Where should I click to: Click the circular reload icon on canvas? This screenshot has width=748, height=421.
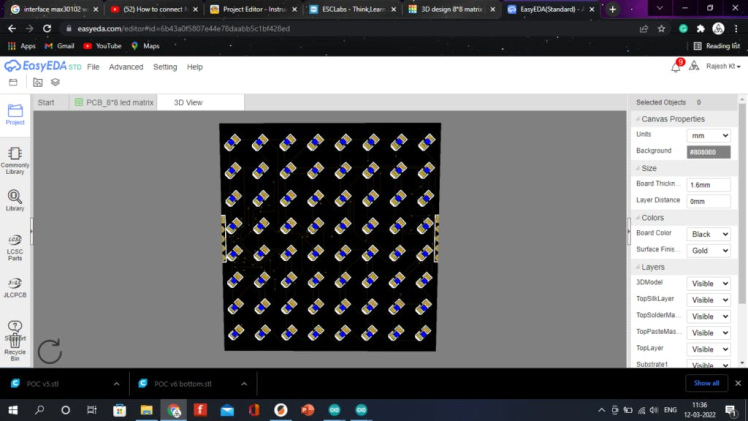click(x=50, y=351)
